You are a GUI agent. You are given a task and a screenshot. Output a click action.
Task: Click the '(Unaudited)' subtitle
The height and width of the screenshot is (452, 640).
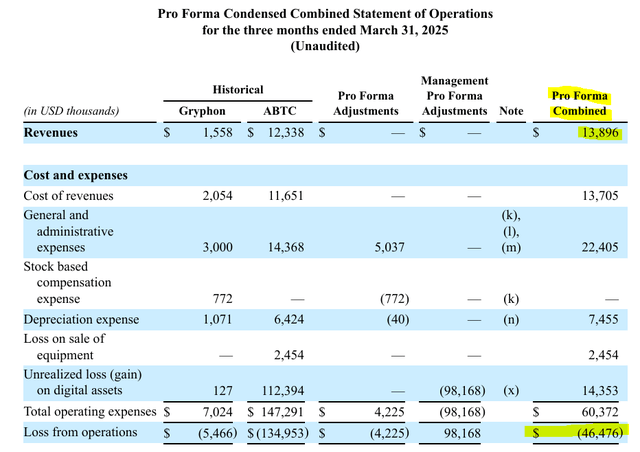(x=325, y=46)
